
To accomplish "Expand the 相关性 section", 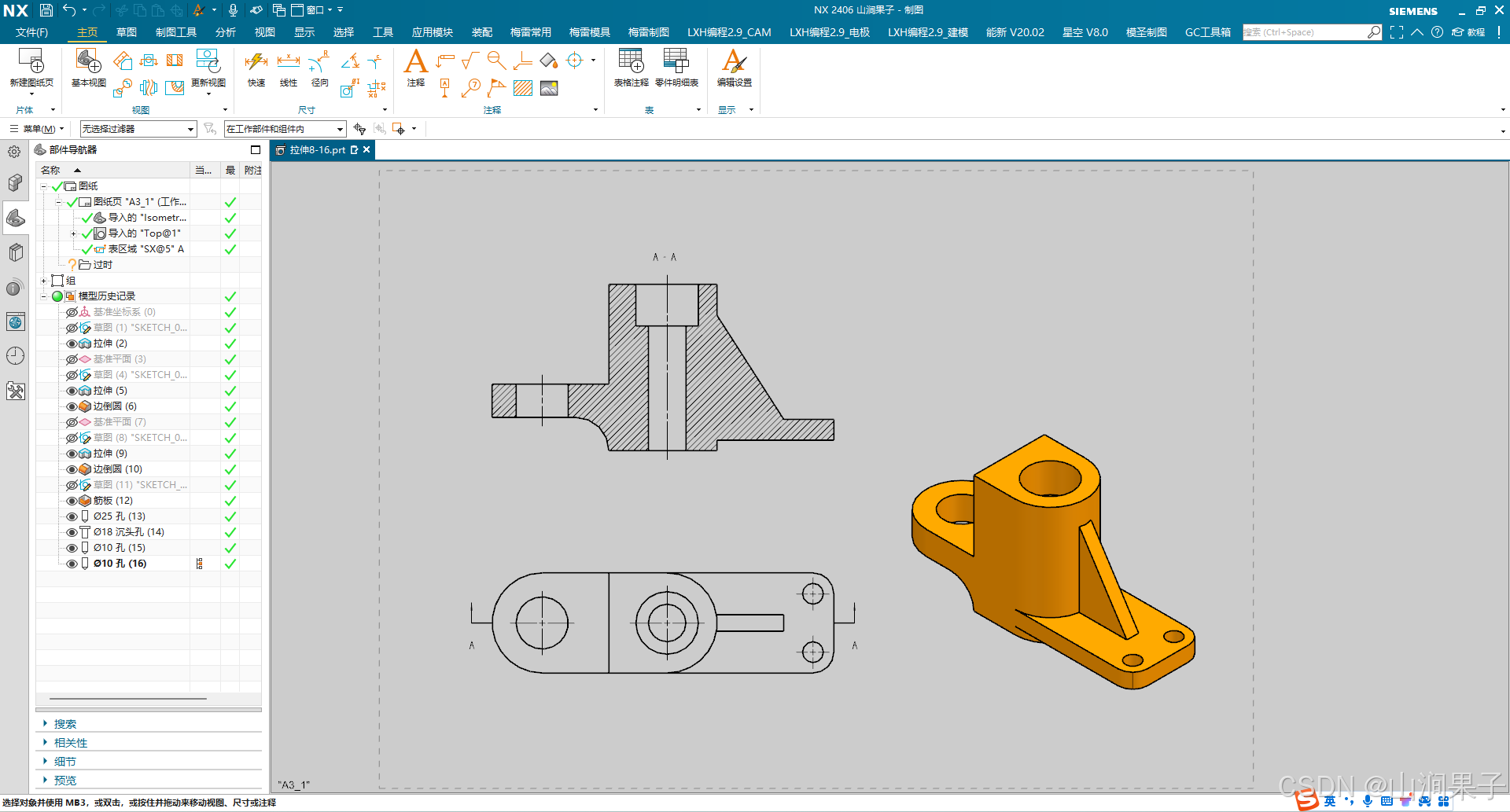I will point(71,743).
